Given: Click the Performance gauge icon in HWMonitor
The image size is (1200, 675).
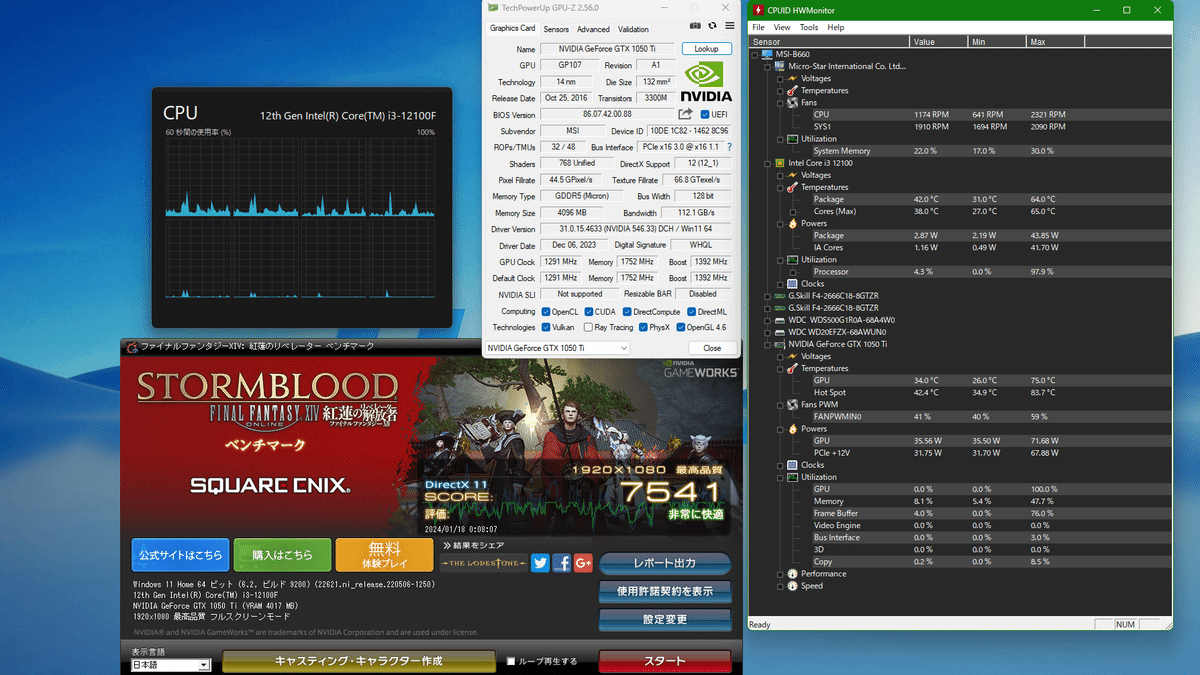Looking at the screenshot, I should (792, 574).
